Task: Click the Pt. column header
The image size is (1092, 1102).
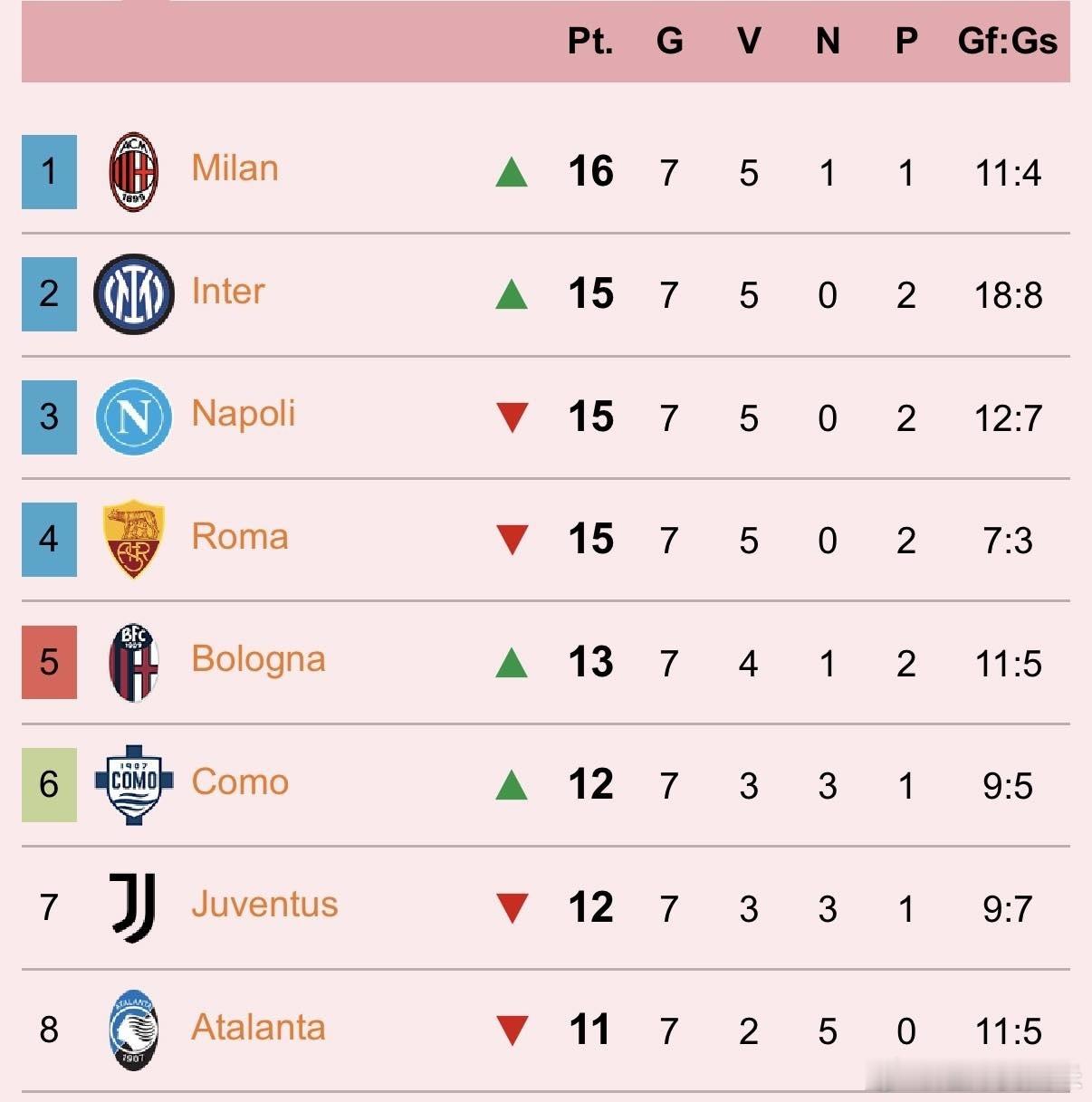Action: click(x=590, y=42)
